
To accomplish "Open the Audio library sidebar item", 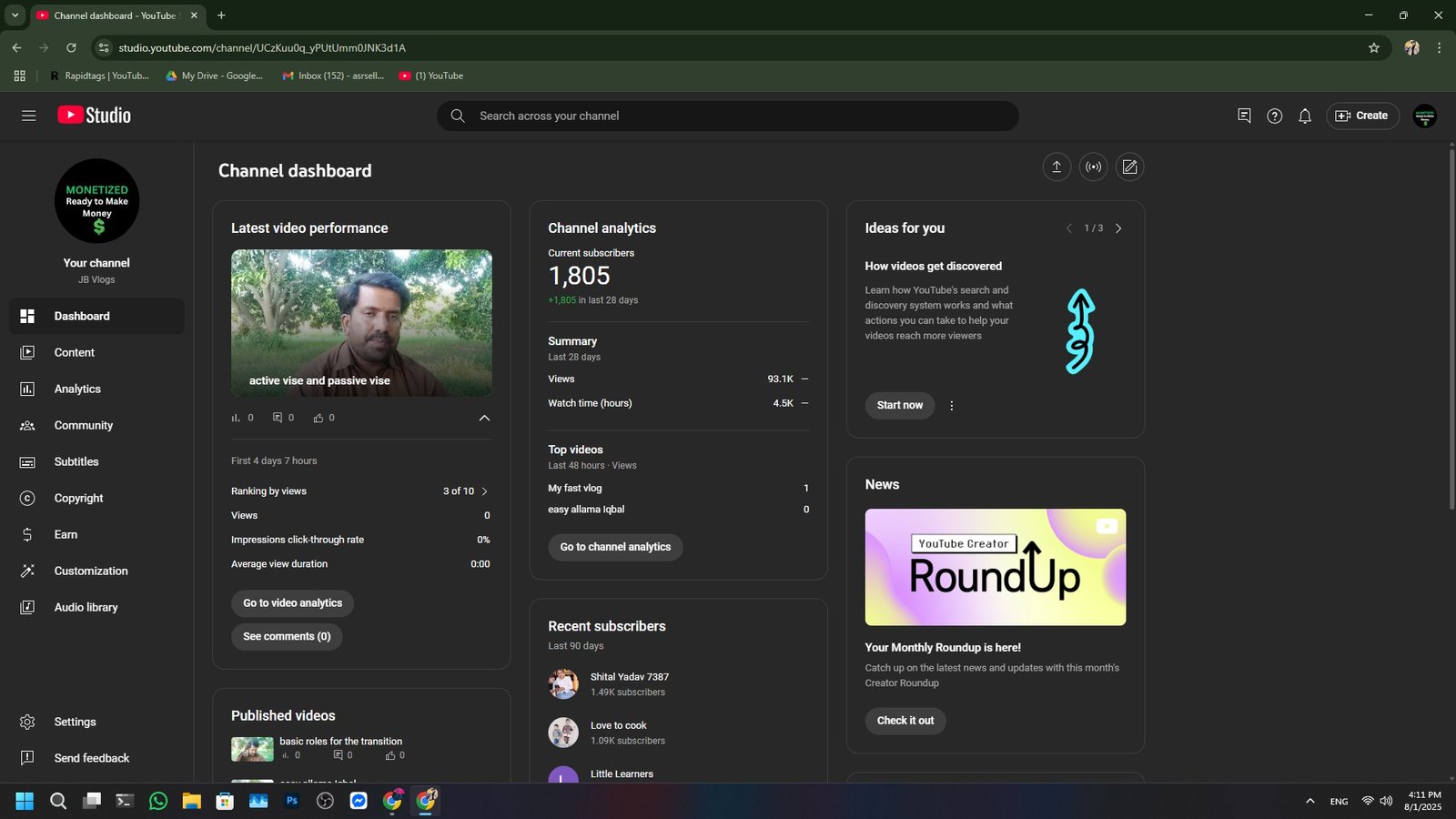I will [x=96, y=607].
